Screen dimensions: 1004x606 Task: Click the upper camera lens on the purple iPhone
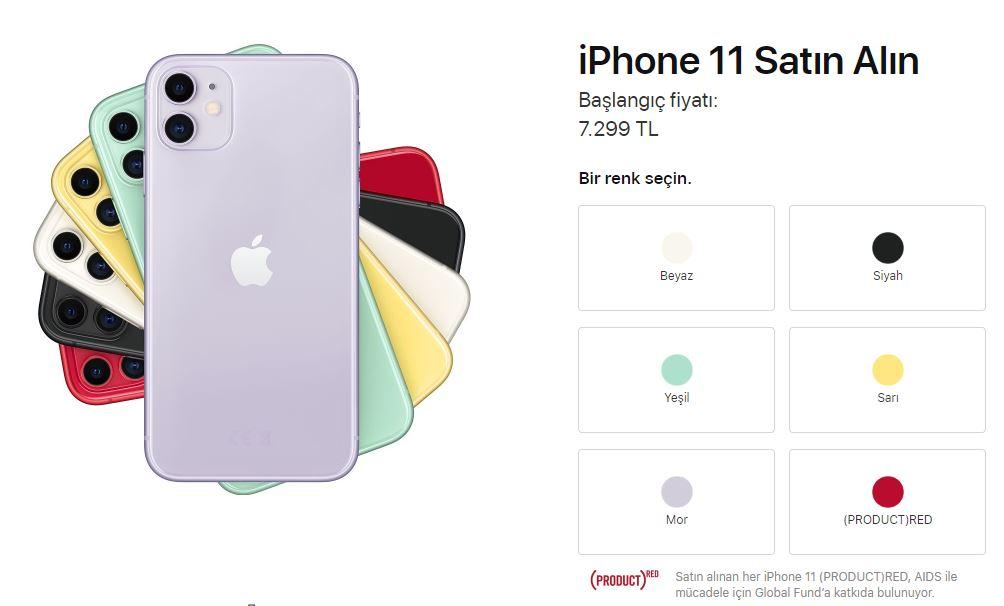point(180,88)
